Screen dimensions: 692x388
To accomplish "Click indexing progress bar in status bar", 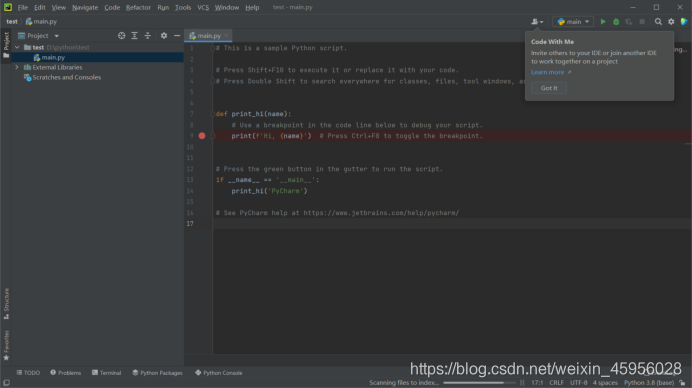I will tap(479, 383).
